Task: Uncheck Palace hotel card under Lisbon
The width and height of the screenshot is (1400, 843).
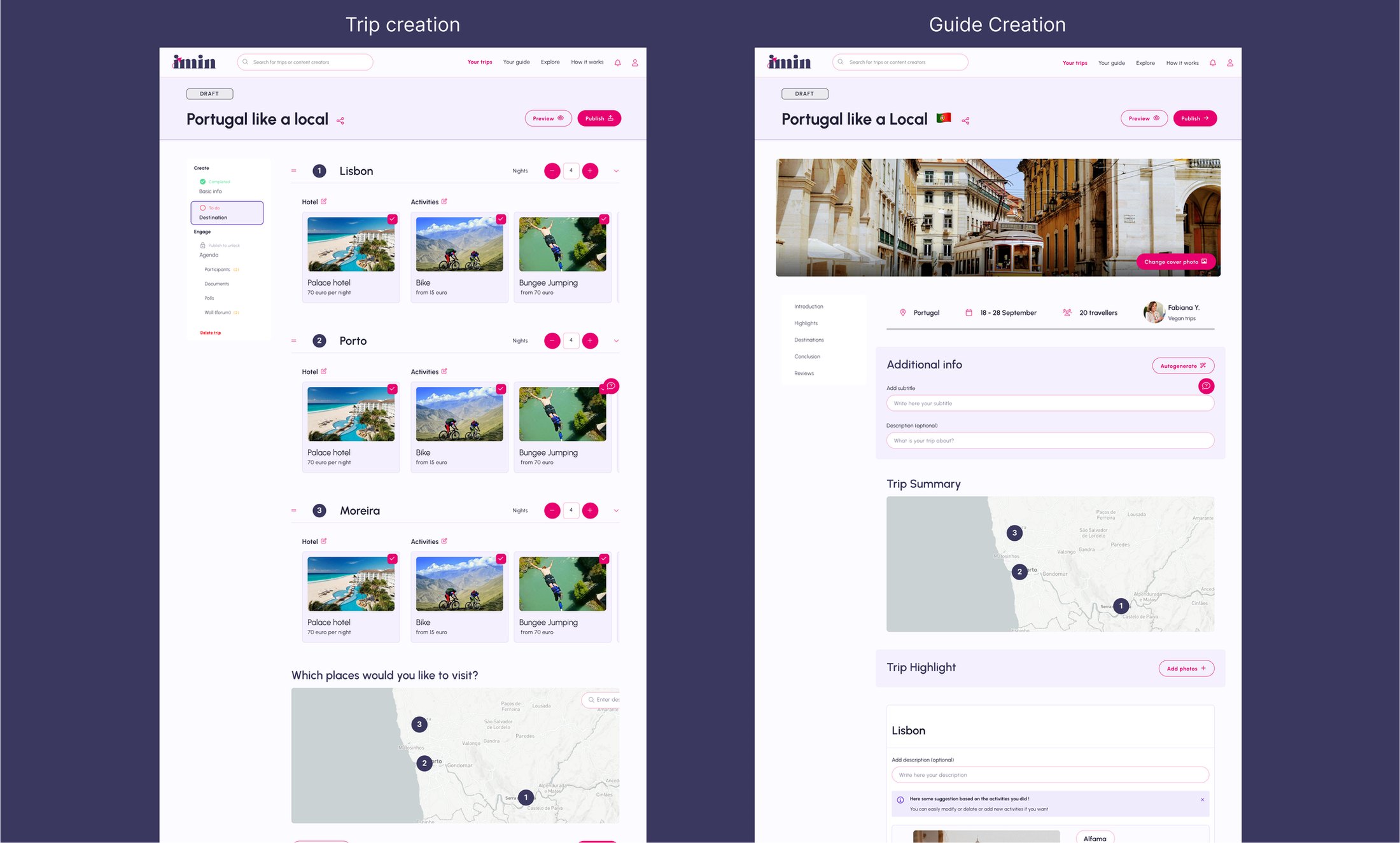Action: (x=393, y=219)
